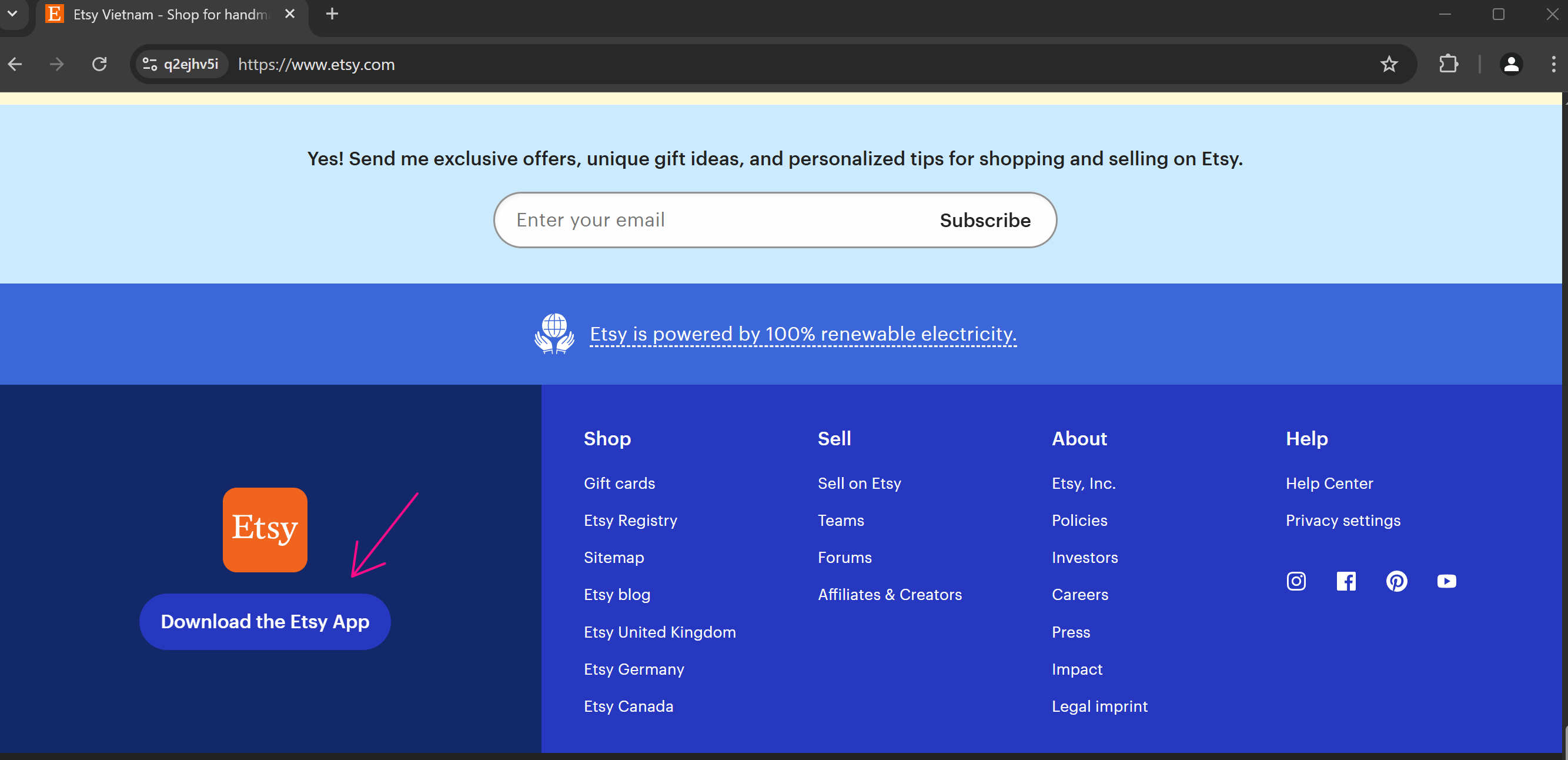Screen dimensions: 1568x760
Task: Open Etsy's Facebook page icon
Action: pyautogui.click(x=1346, y=581)
